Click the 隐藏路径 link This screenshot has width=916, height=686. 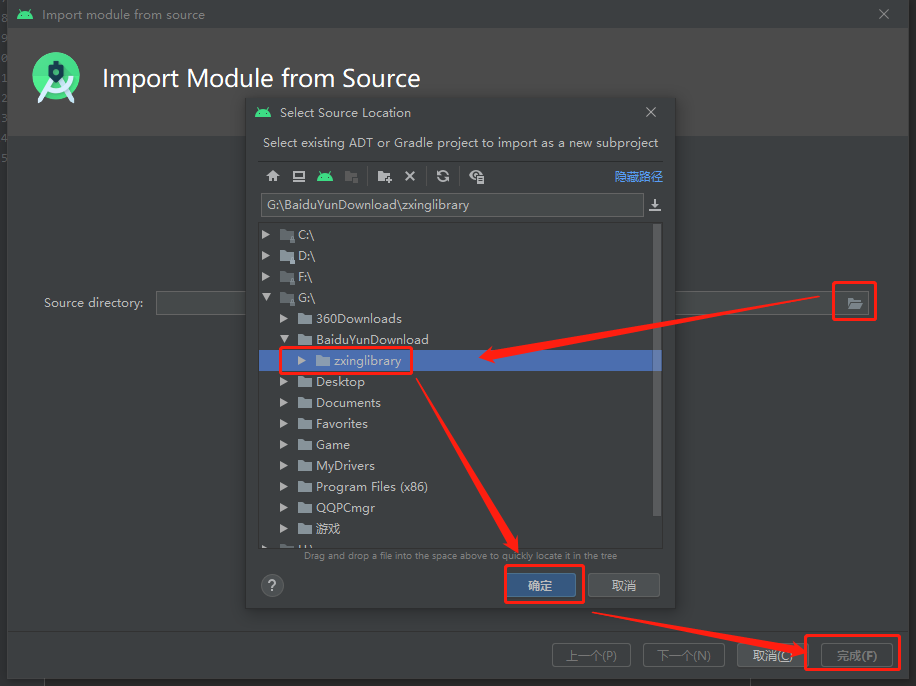pyautogui.click(x=639, y=176)
